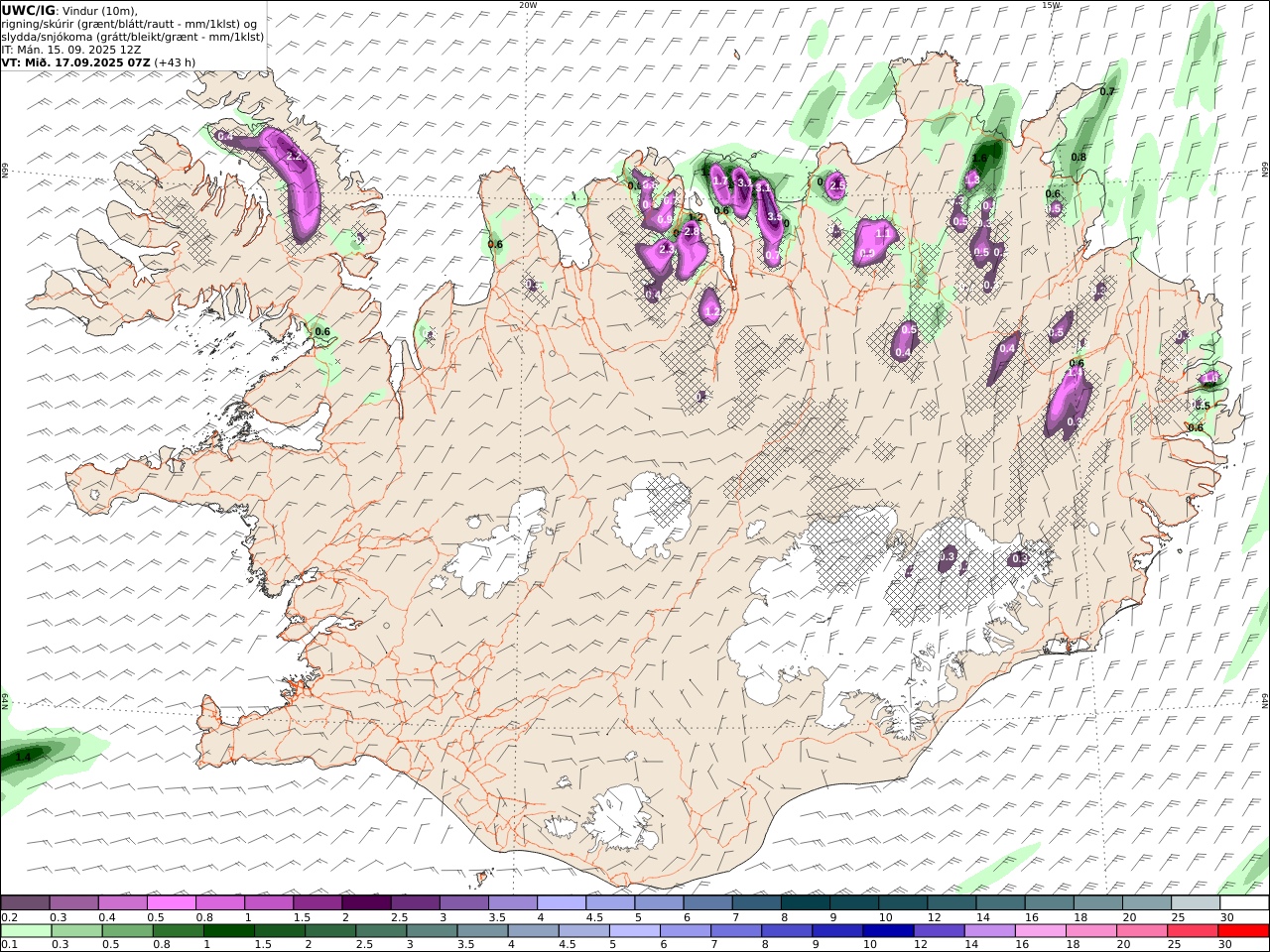Select the bright pink swatch between 0.5 and 0.8
The image size is (1270, 952).
click(x=172, y=903)
